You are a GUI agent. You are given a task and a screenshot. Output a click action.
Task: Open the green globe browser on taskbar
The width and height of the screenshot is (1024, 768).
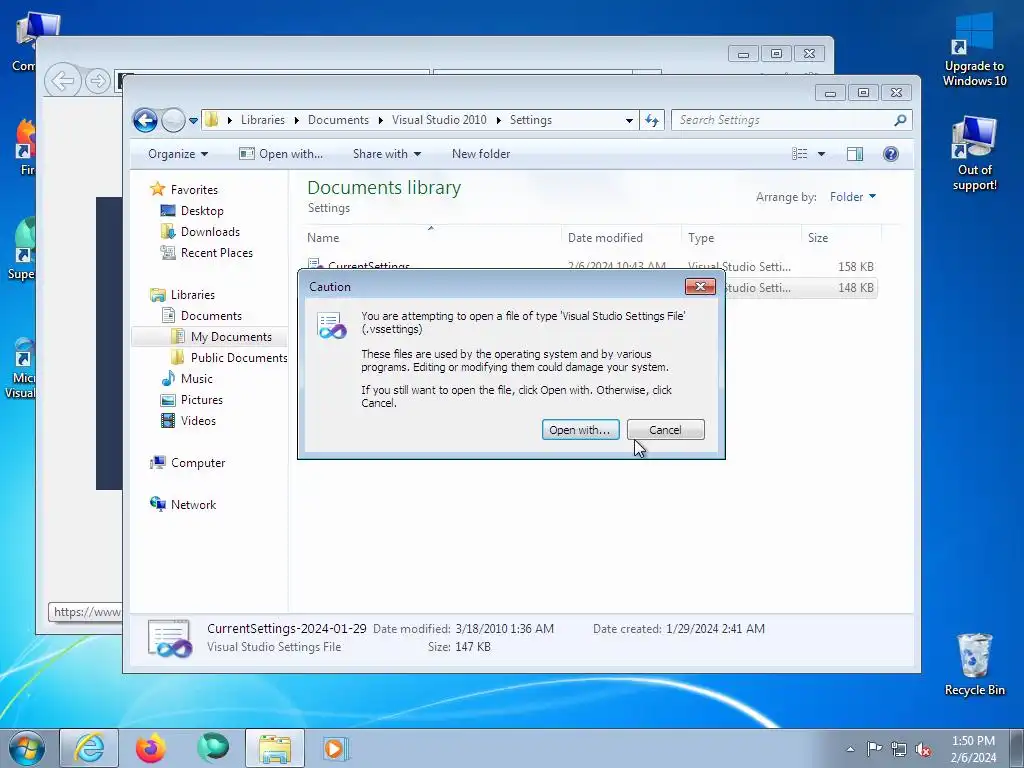click(212, 748)
